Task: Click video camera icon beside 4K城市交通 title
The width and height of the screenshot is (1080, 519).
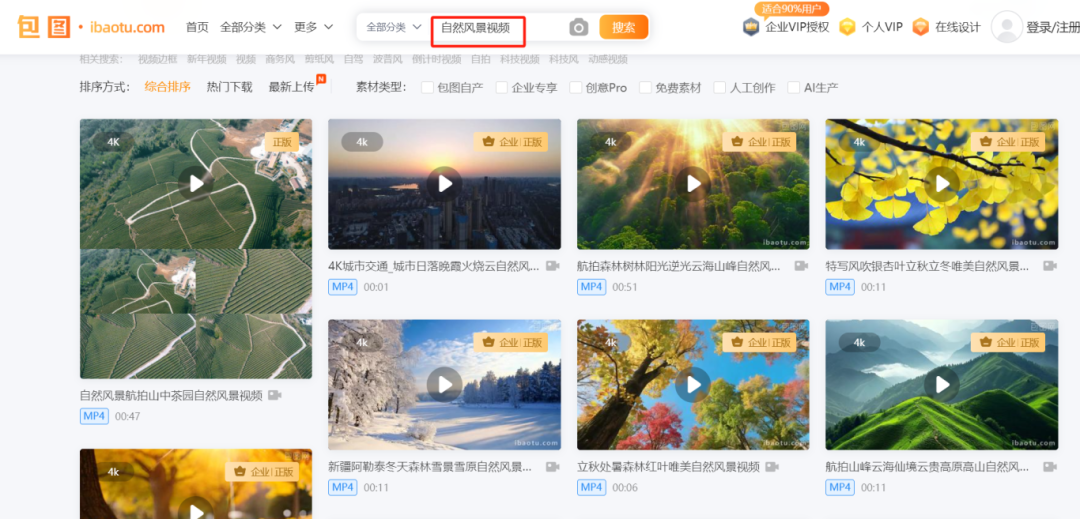Action: coord(552,266)
